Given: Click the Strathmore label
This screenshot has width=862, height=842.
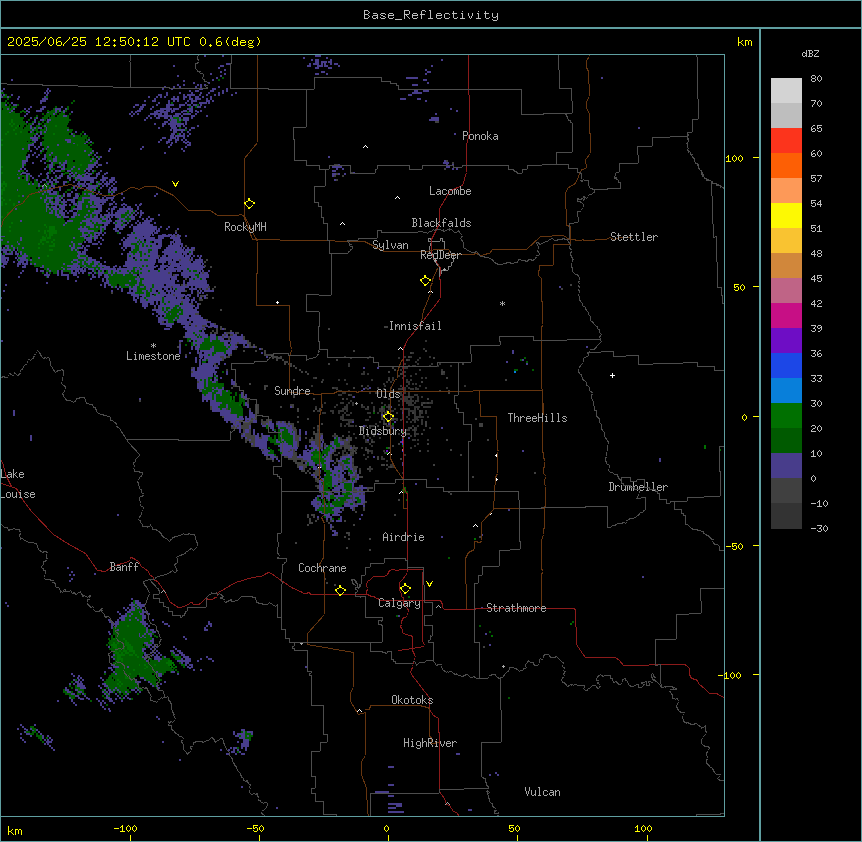Looking at the screenshot, I should [516, 608].
